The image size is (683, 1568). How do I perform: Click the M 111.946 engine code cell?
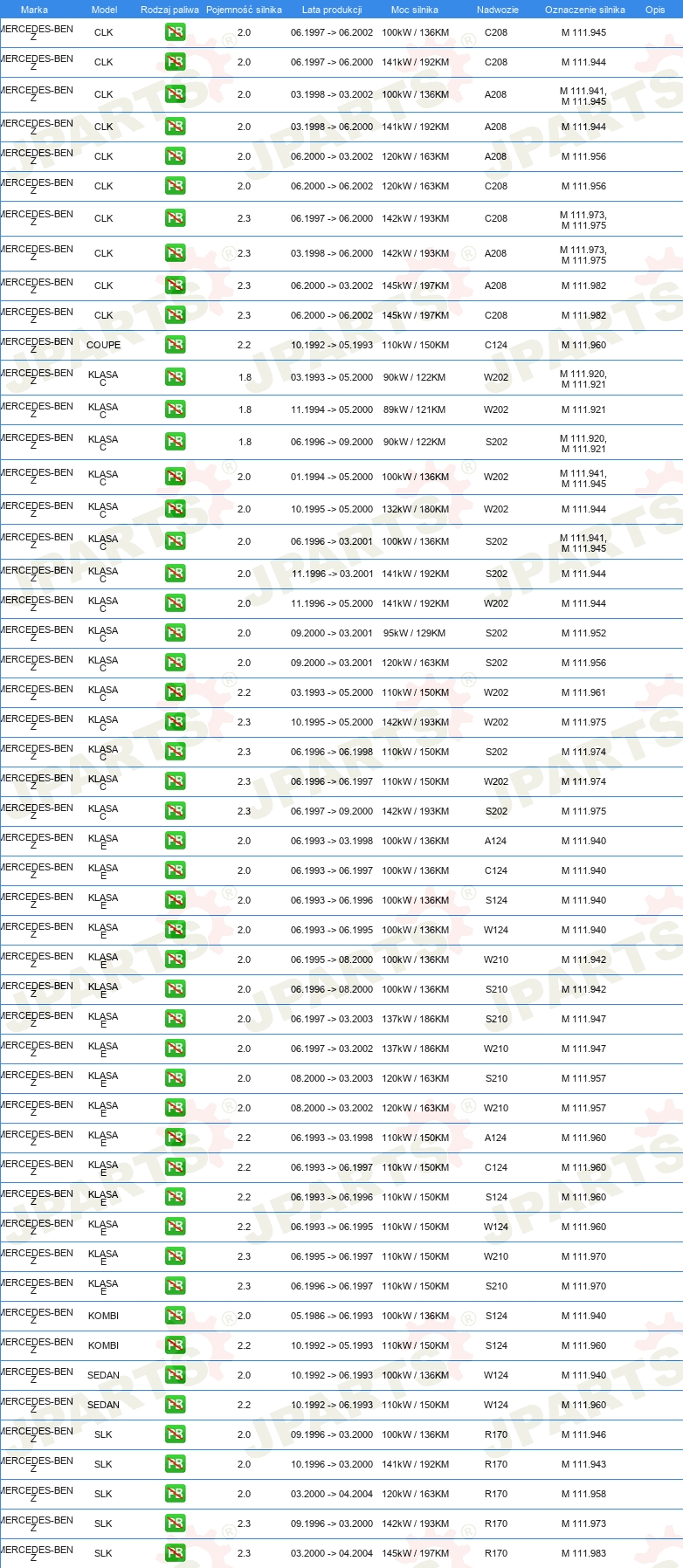(583, 1434)
